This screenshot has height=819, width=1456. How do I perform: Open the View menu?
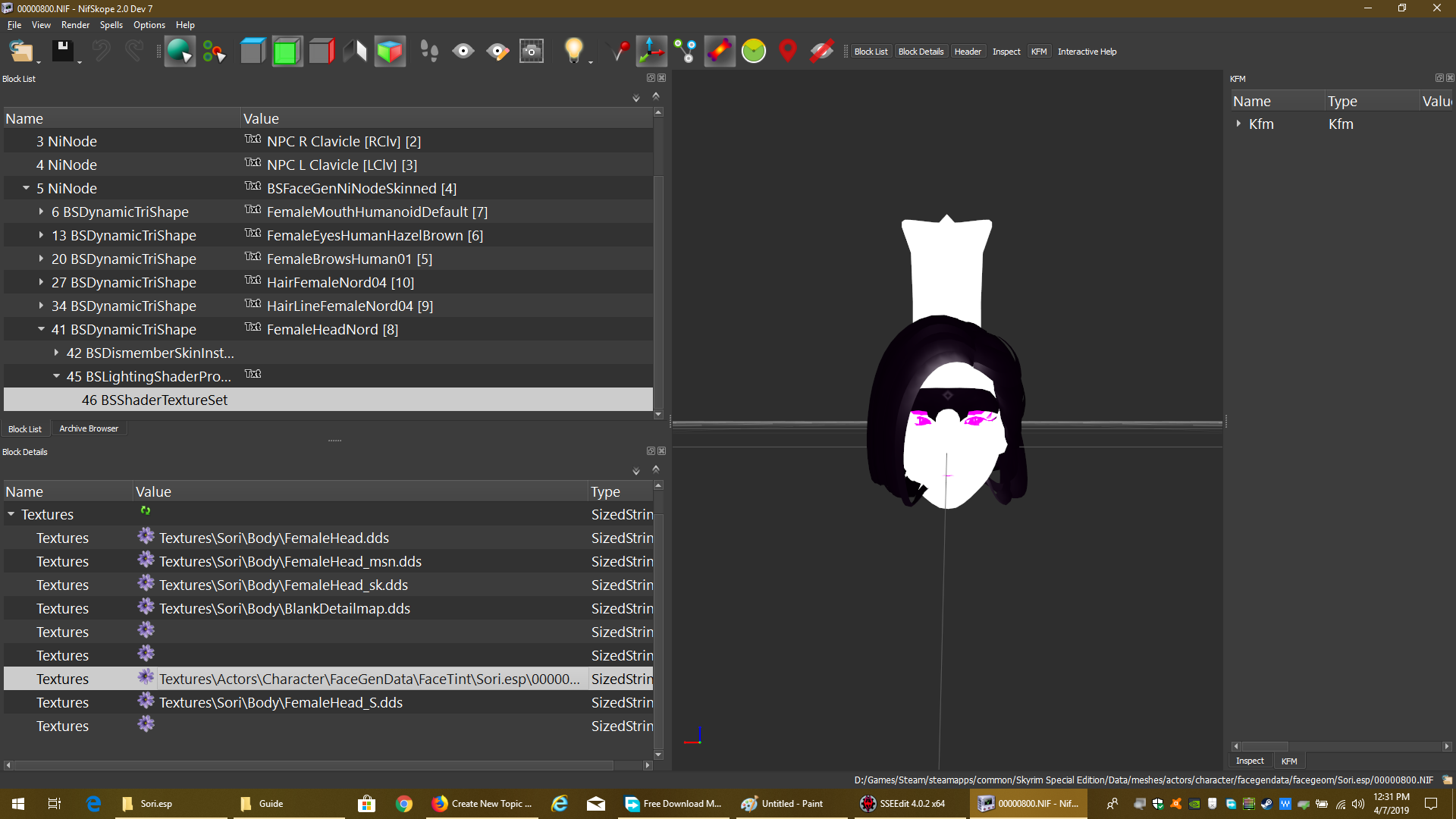tap(41, 25)
